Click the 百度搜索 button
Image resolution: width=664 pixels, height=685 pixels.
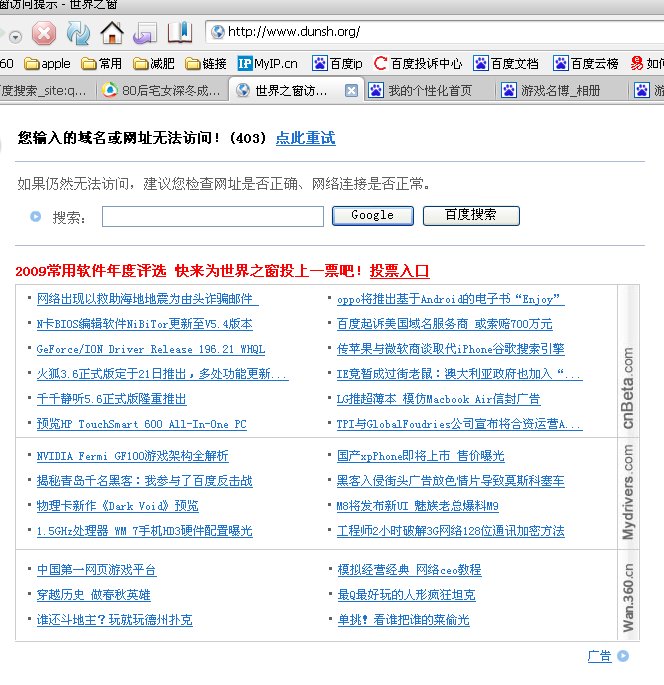[x=471, y=216]
